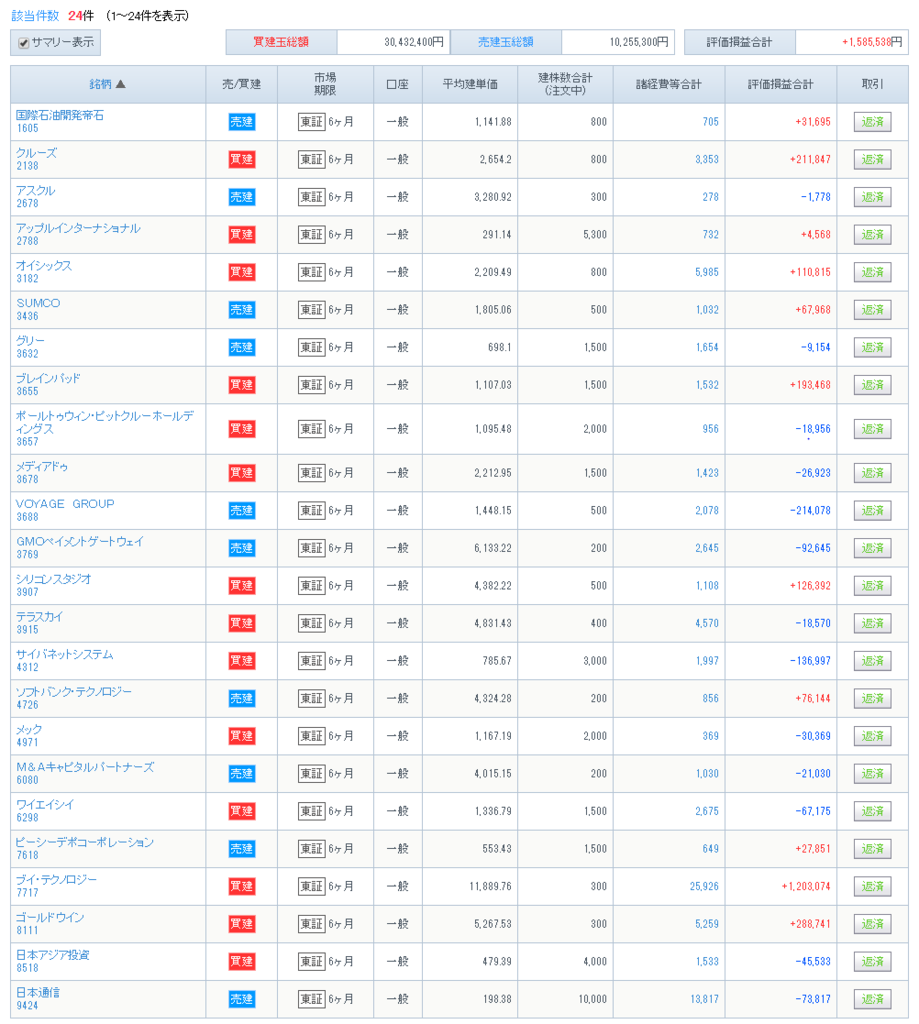Screen dimensions: 919x1024
Task: Click 返済 button for メック
Action: pyautogui.click(x=872, y=736)
